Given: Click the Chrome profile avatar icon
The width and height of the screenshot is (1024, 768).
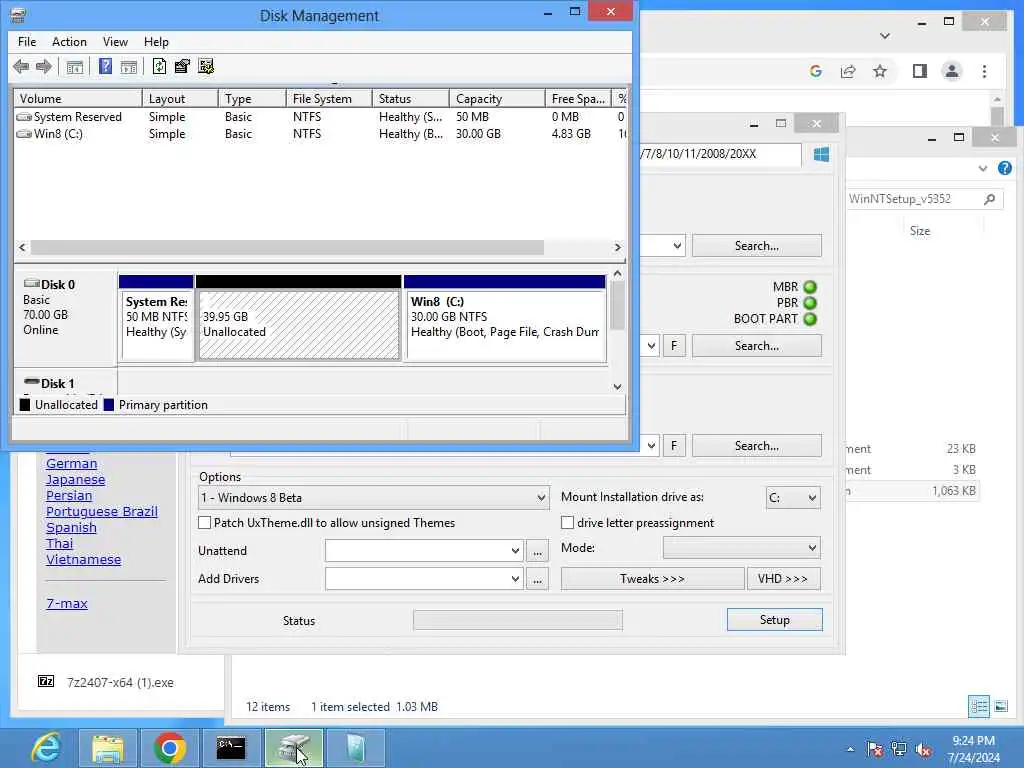Looking at the screenshot, I should click(952, 71).
